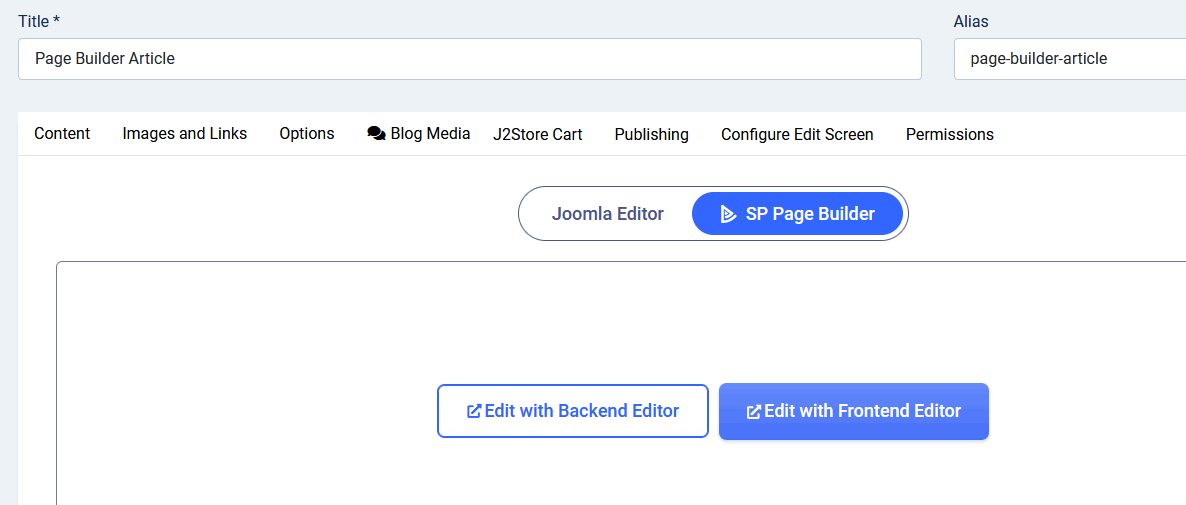Screen dimensions: 1186x505
Task: Click the speech bubbles icon beside Blog Media
Action: point(376,133)
